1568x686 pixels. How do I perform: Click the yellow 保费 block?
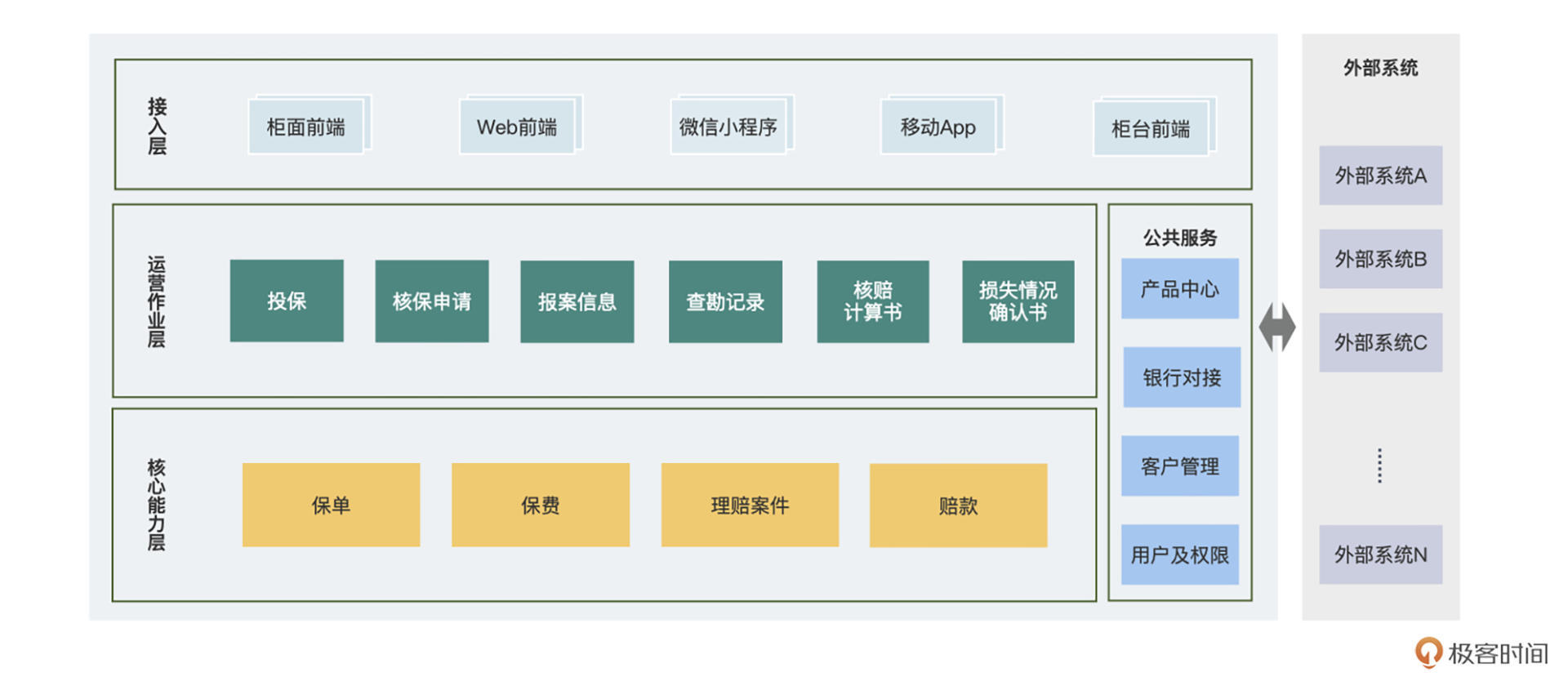click(541, 505)
